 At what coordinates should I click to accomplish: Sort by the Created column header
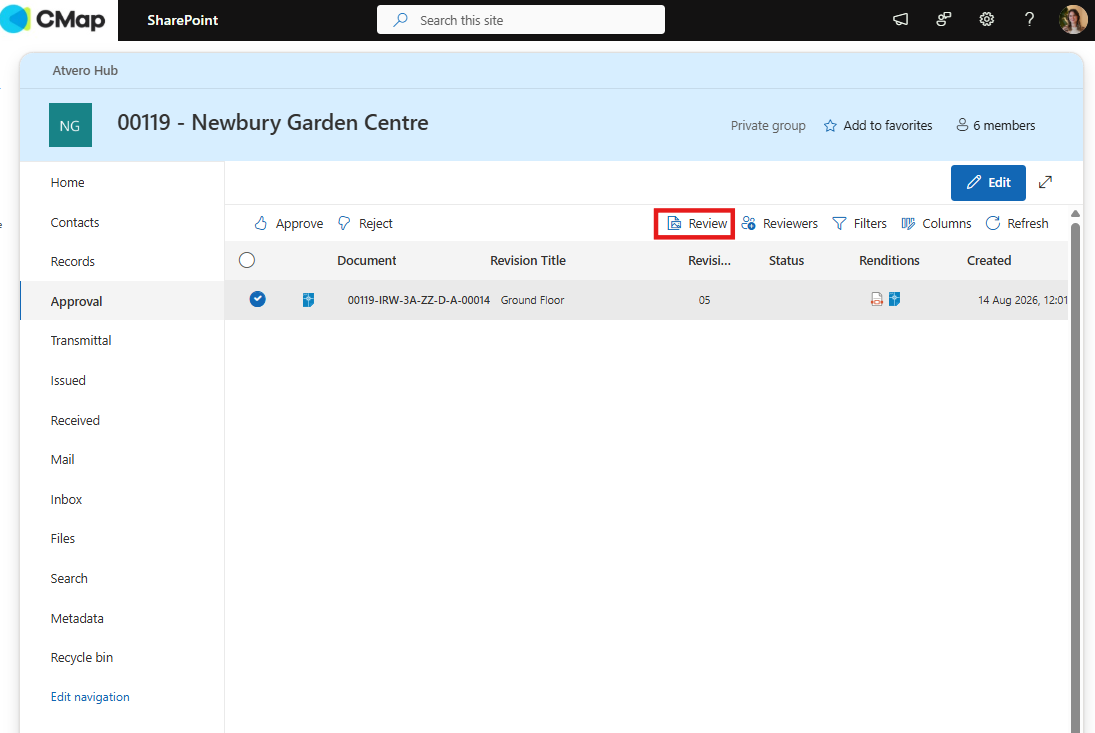989,260
